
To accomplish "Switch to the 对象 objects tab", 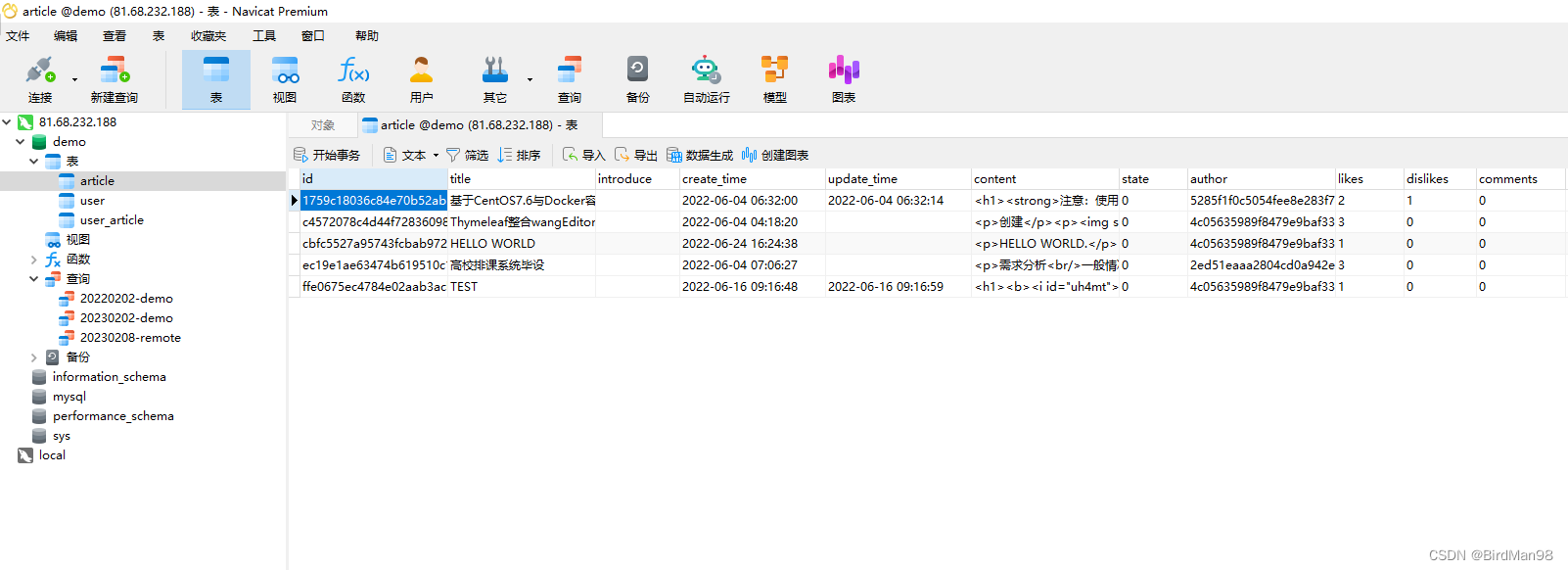I will pyautogui.click(x=323, y=125).
